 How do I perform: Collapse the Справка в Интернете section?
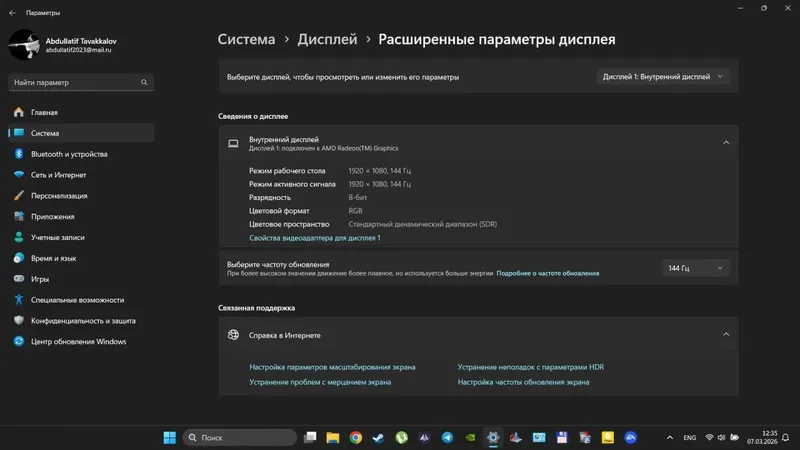tap(726, 335)
